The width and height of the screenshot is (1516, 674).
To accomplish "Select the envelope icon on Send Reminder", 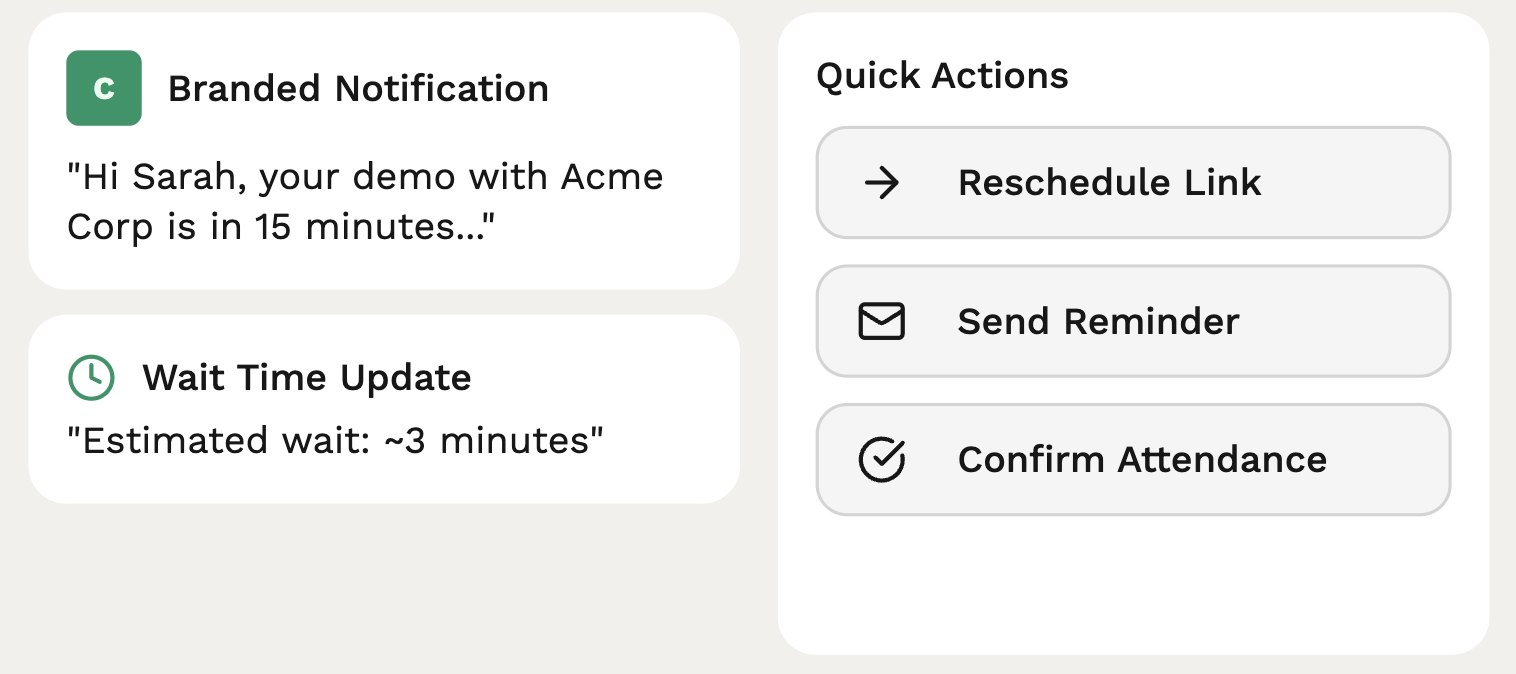I will [x=881, y=321].
